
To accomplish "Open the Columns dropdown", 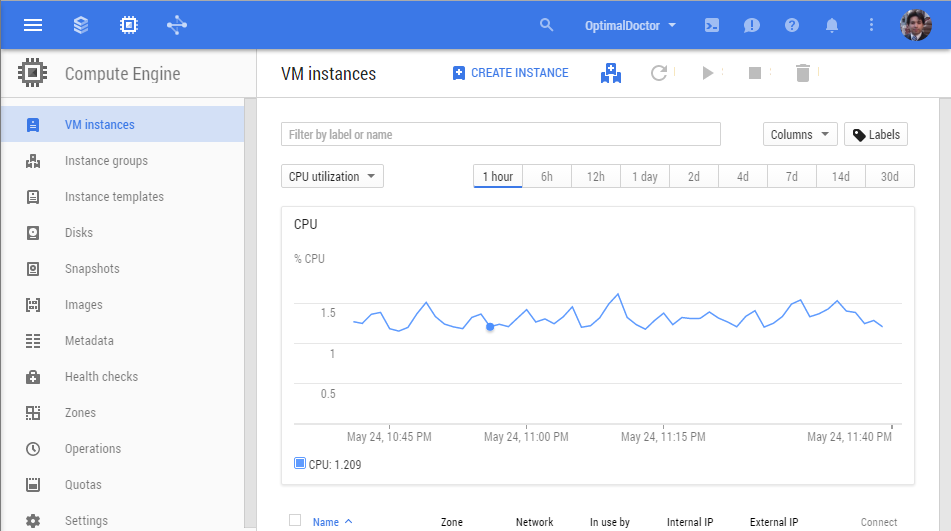I will point(799,135).
